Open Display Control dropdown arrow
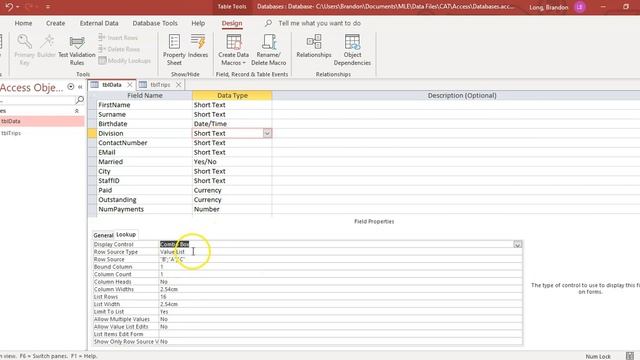The width and height of the screenshot is (640, 360). point(517,244)
